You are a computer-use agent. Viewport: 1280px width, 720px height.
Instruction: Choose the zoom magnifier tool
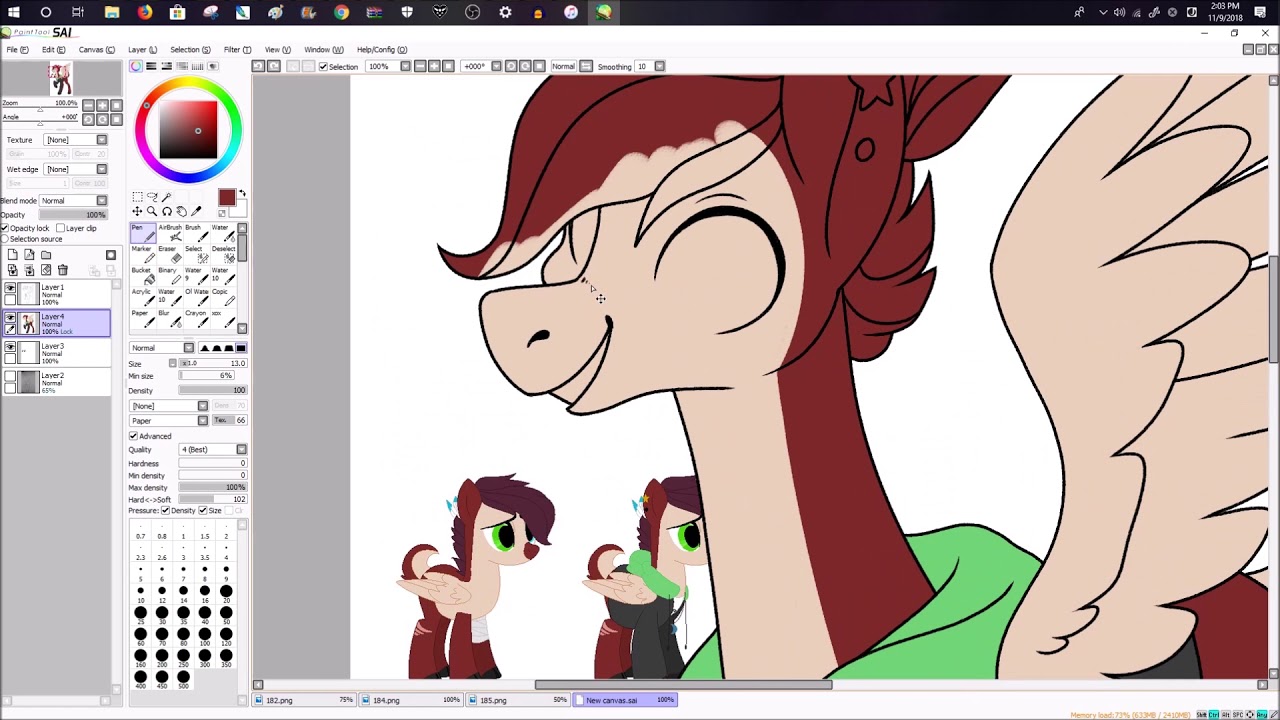point(152,211)
